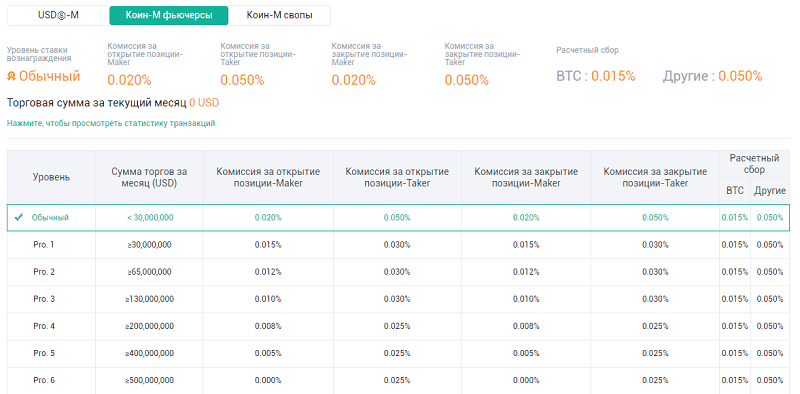Click Pro. 5 closing Taker fee 0.025%
Image resolution: width=800 pixels, height=394 pixels.
[x=655, y=353]
